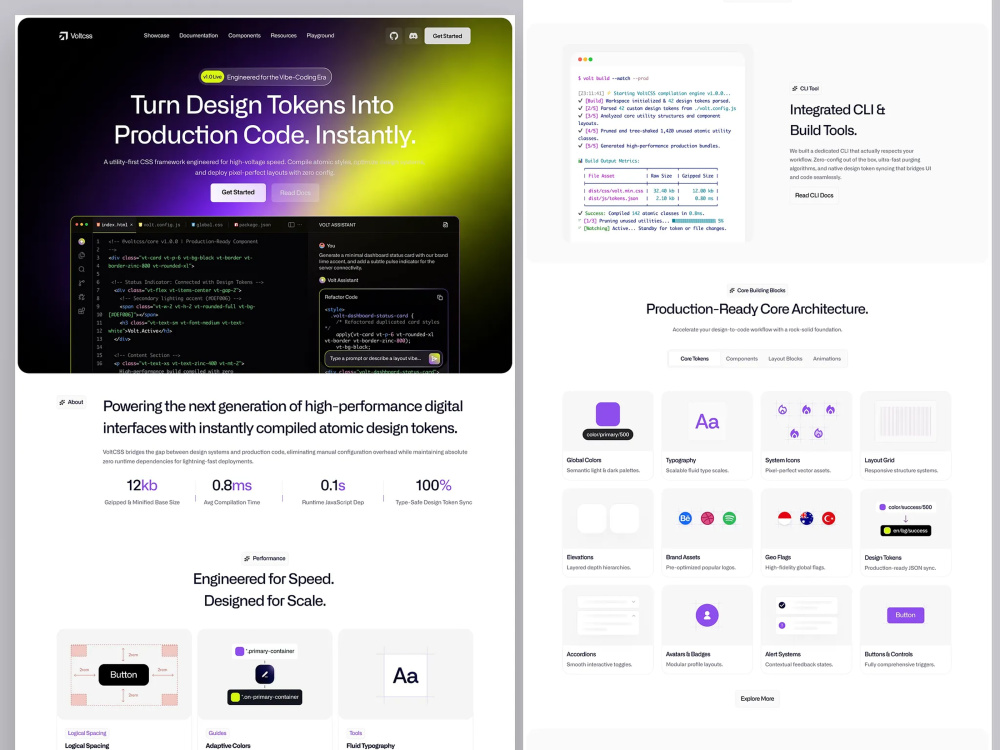Open the Discord icon link in the header
Viewport: 1000px width, 750px height.
coord(413,36)
